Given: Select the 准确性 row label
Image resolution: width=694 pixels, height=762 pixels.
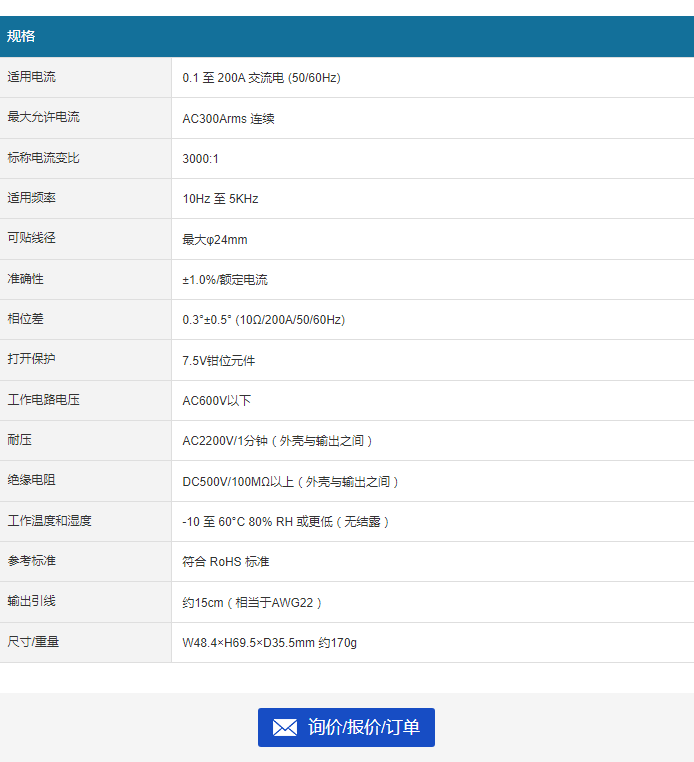Looking at the screenshot, I should 25,279.
